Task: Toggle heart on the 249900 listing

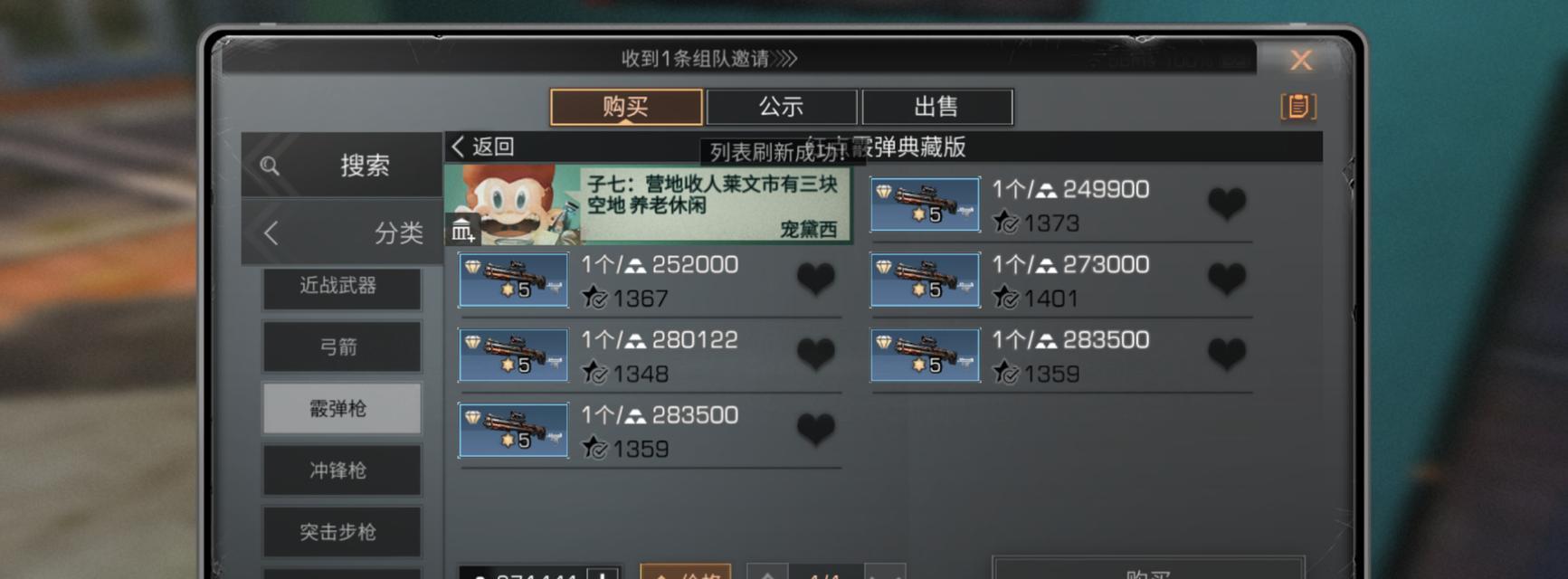Action: coord(1227,204)
